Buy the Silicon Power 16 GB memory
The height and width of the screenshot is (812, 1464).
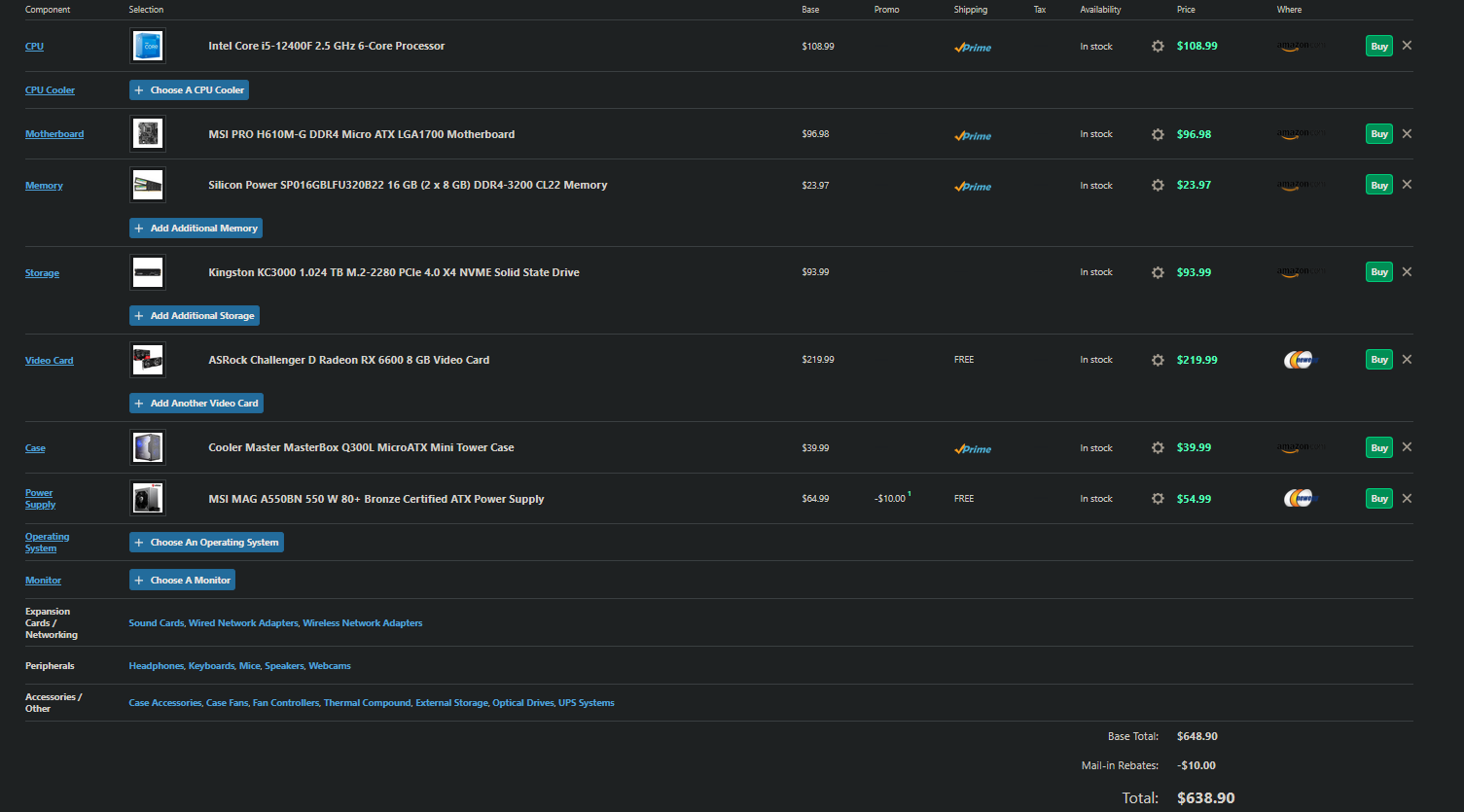[1378, 185]
